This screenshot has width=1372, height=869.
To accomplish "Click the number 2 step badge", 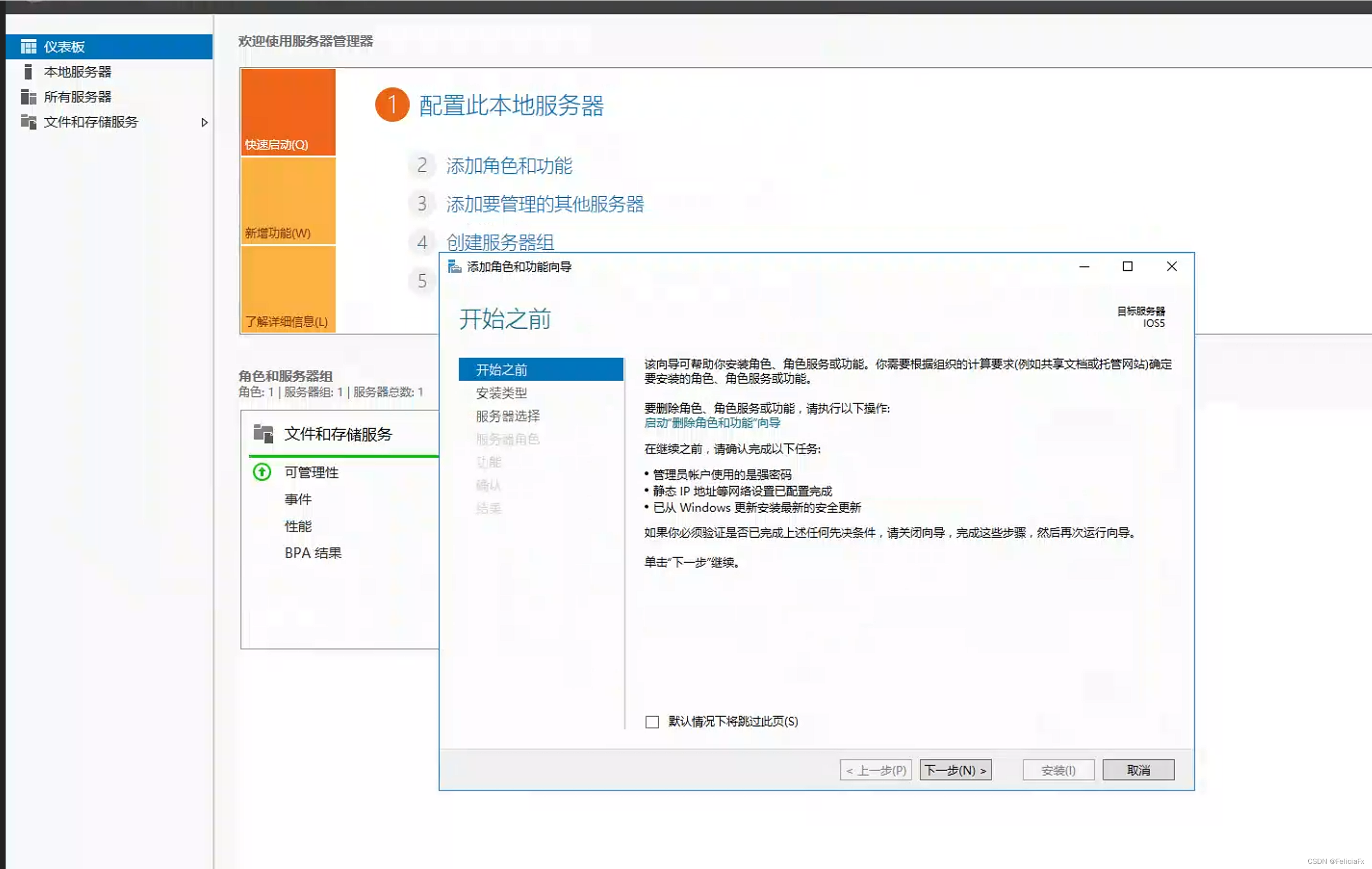I will (x=422, y=166).
